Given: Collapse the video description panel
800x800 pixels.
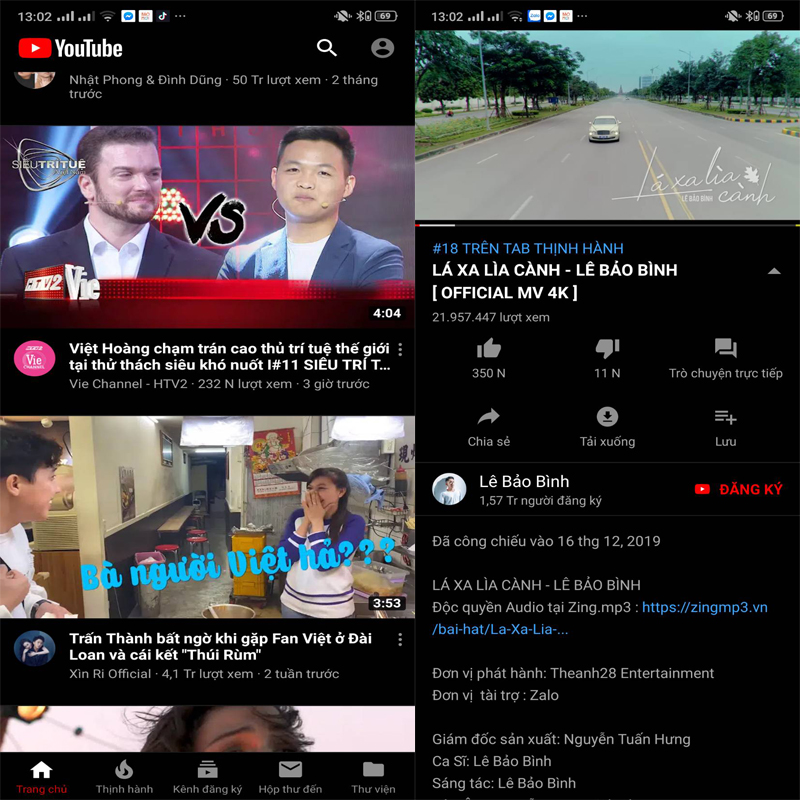Looking at the screenshot, I should (x=771, y=270).
